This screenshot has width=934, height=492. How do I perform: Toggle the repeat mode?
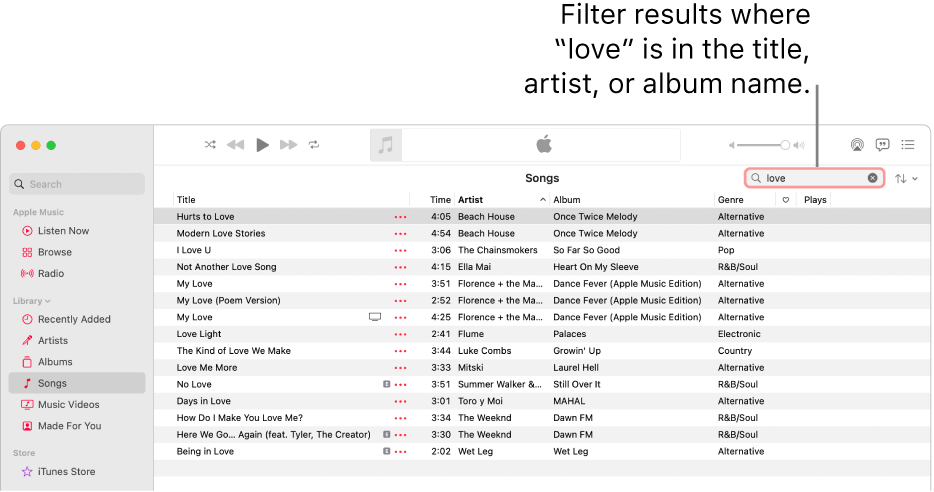(x=314, y=145)
